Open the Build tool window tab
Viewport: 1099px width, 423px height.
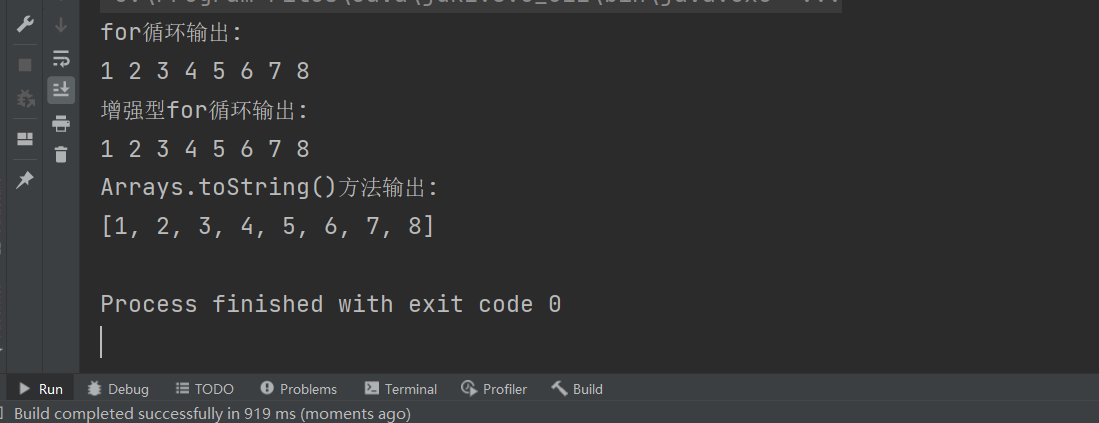[577, 389]
